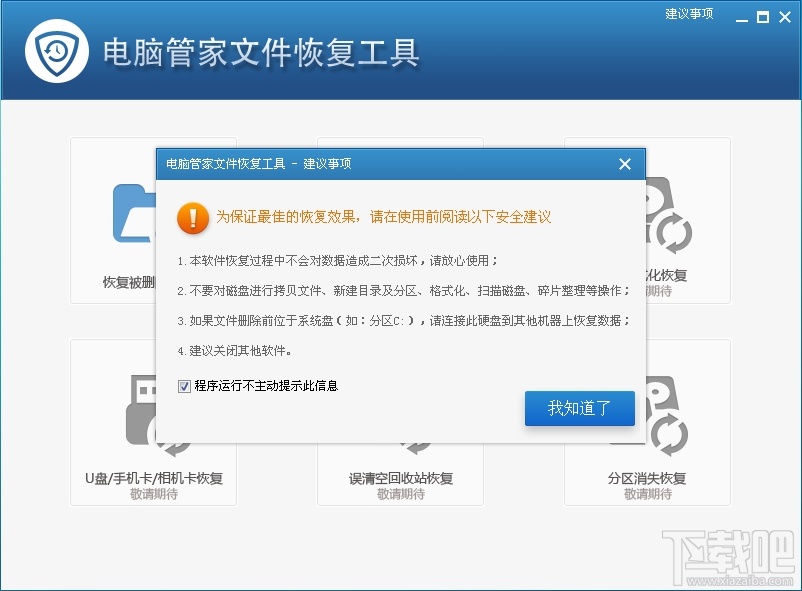The height and width of the screenshot is (591, 802).
Task: Click the 化恢复 card label
Action: (x=666, y=275)
